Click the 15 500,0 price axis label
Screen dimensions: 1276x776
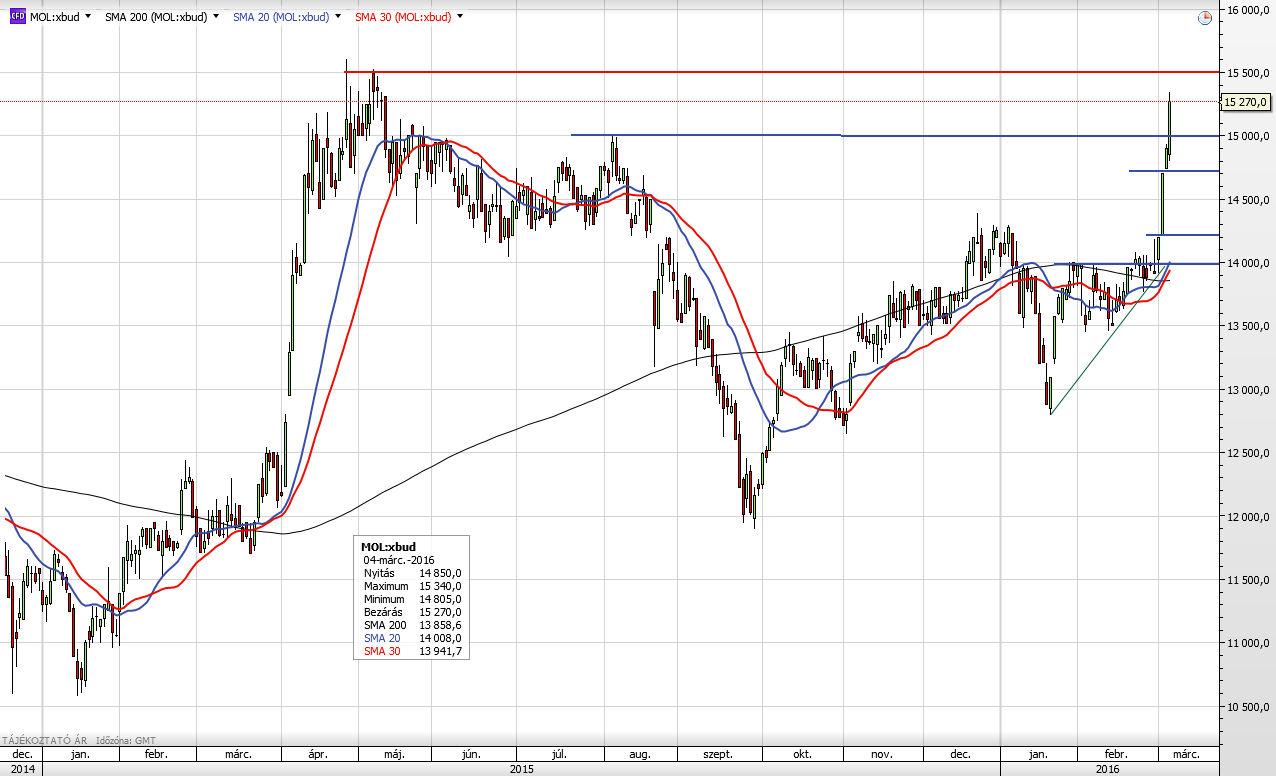[x=1248, y=73]
